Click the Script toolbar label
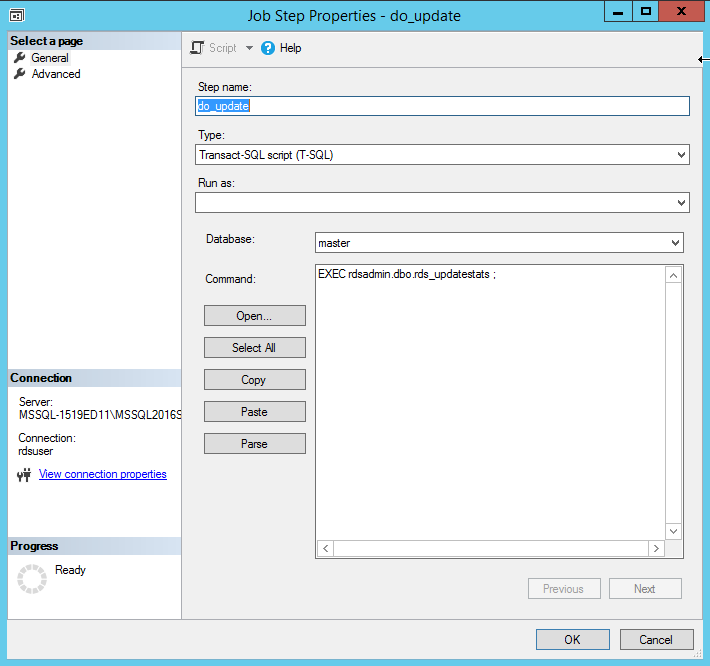The height and width of the screenshot is (666, 710). 223,48
